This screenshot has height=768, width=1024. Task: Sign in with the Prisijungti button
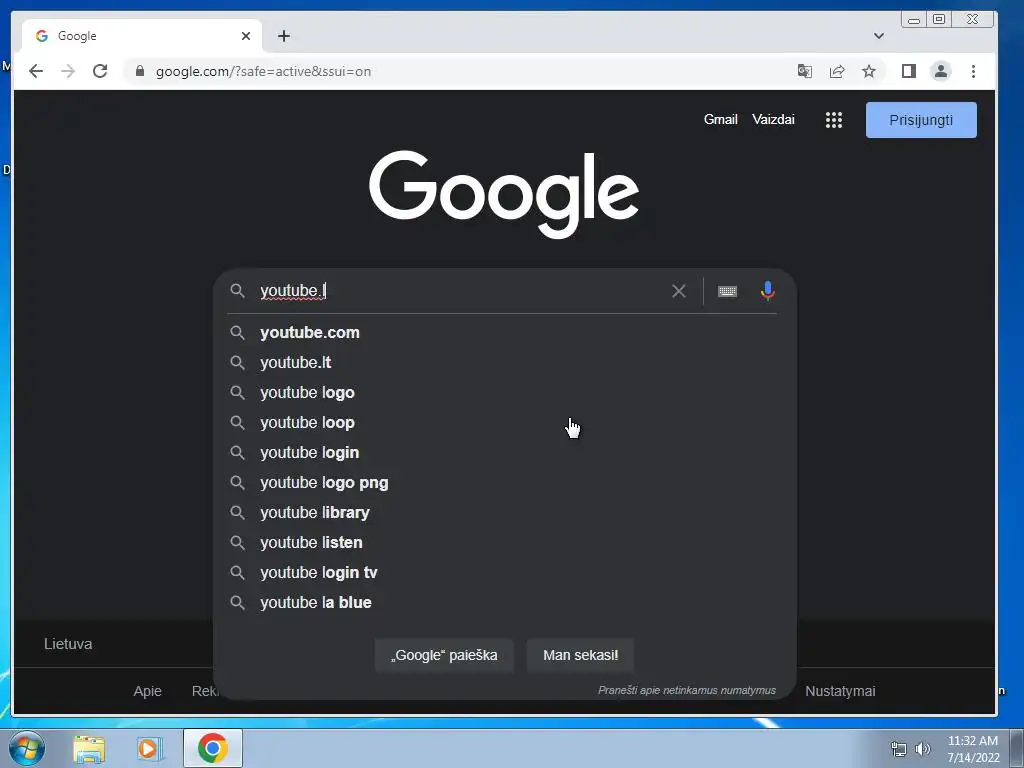click(x=921, y=120)
